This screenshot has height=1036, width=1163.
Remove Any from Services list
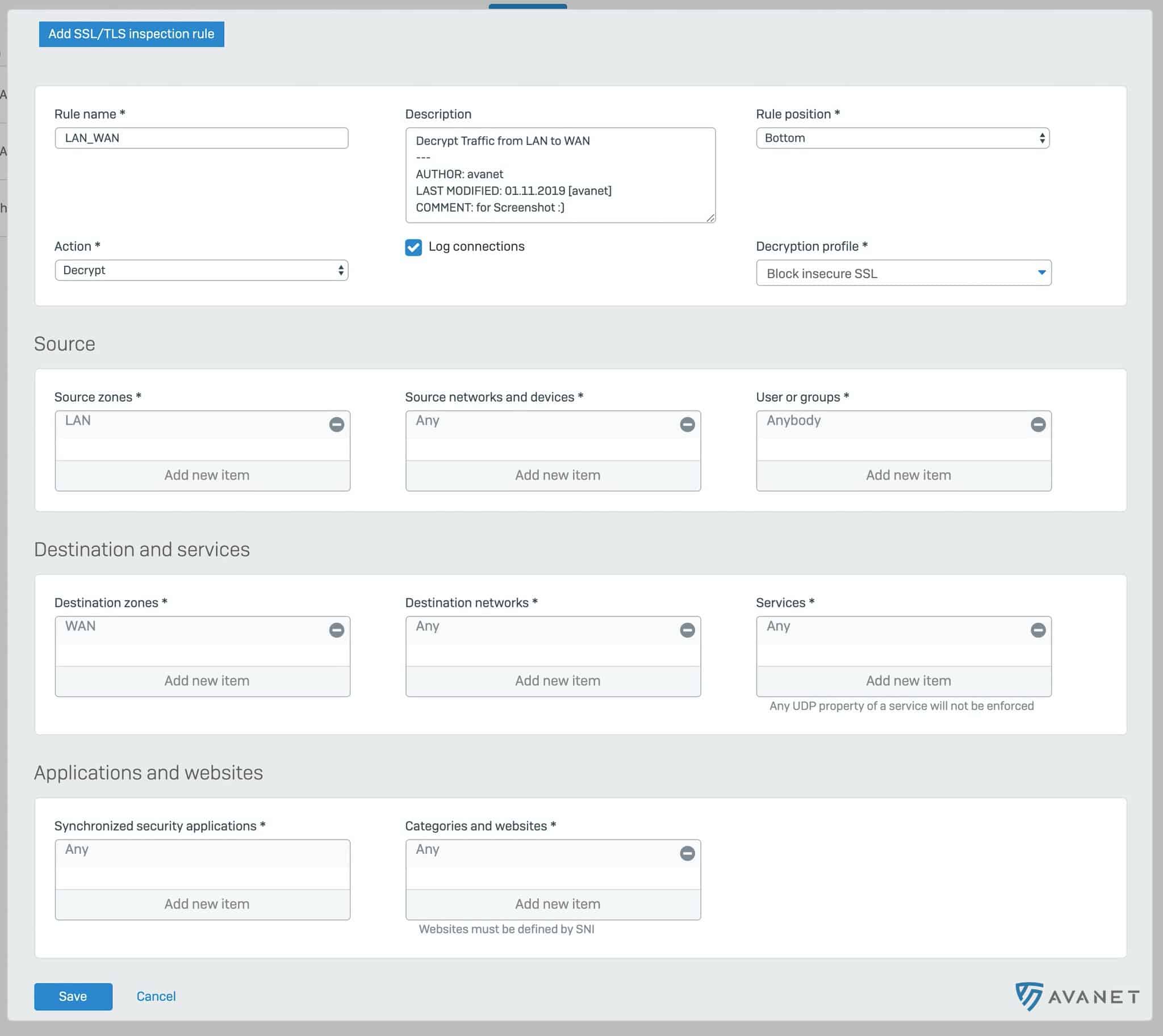1038,630
